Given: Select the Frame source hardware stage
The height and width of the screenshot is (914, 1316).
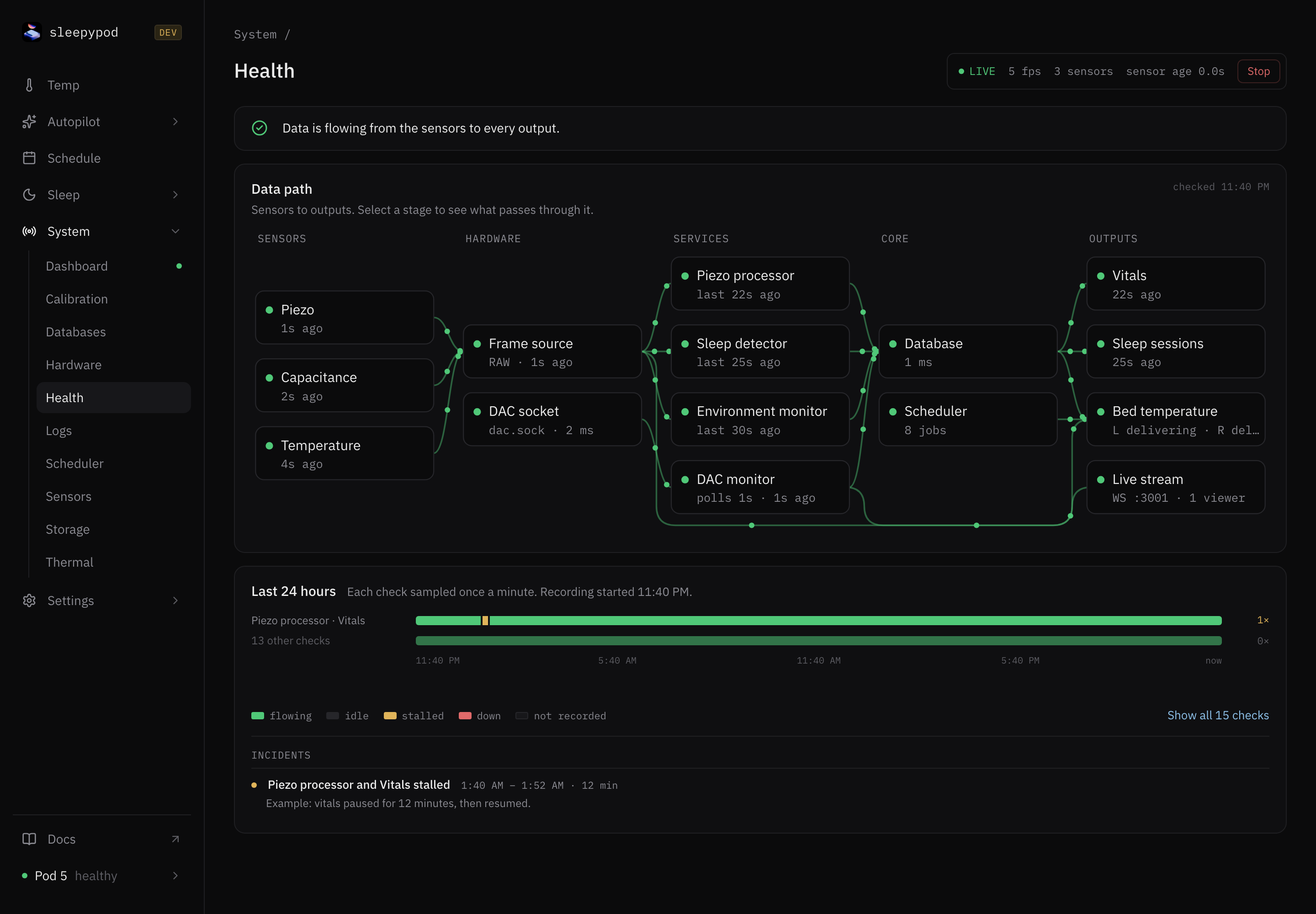Looking at the screenshot, I should [552, 351].
